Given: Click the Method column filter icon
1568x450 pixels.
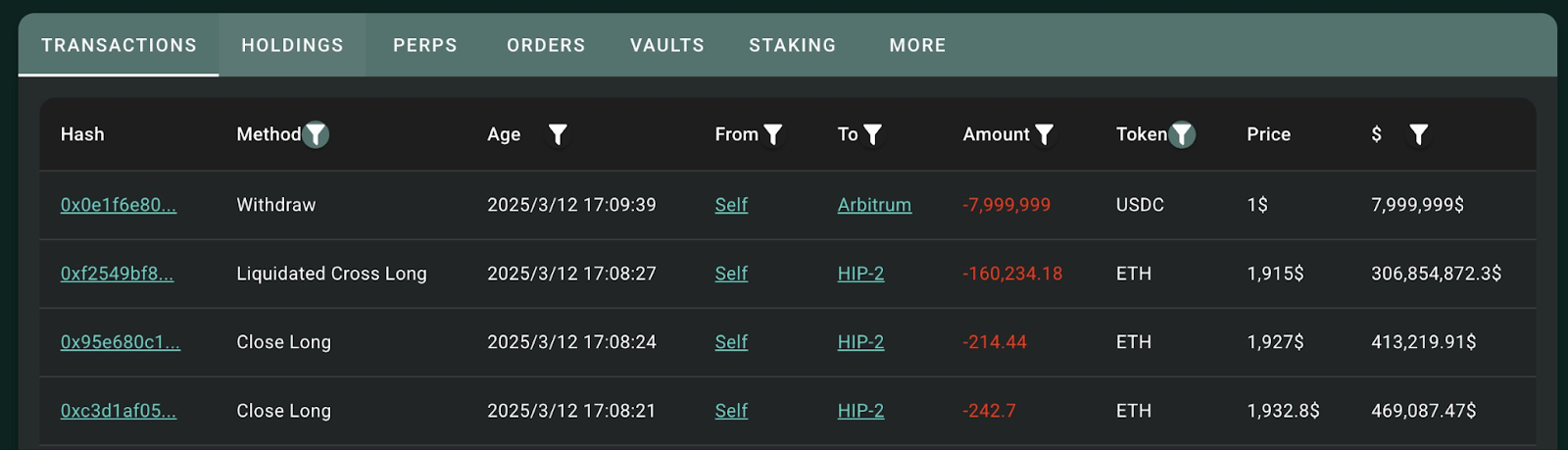Looking at the screenshot, I should pyautogui.click(x=316, y=134).
